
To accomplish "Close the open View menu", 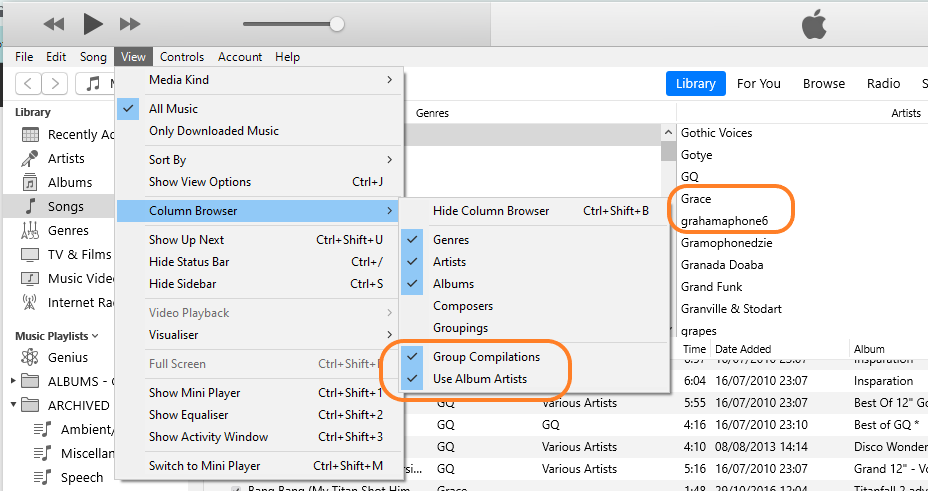I will click(133, 57).
